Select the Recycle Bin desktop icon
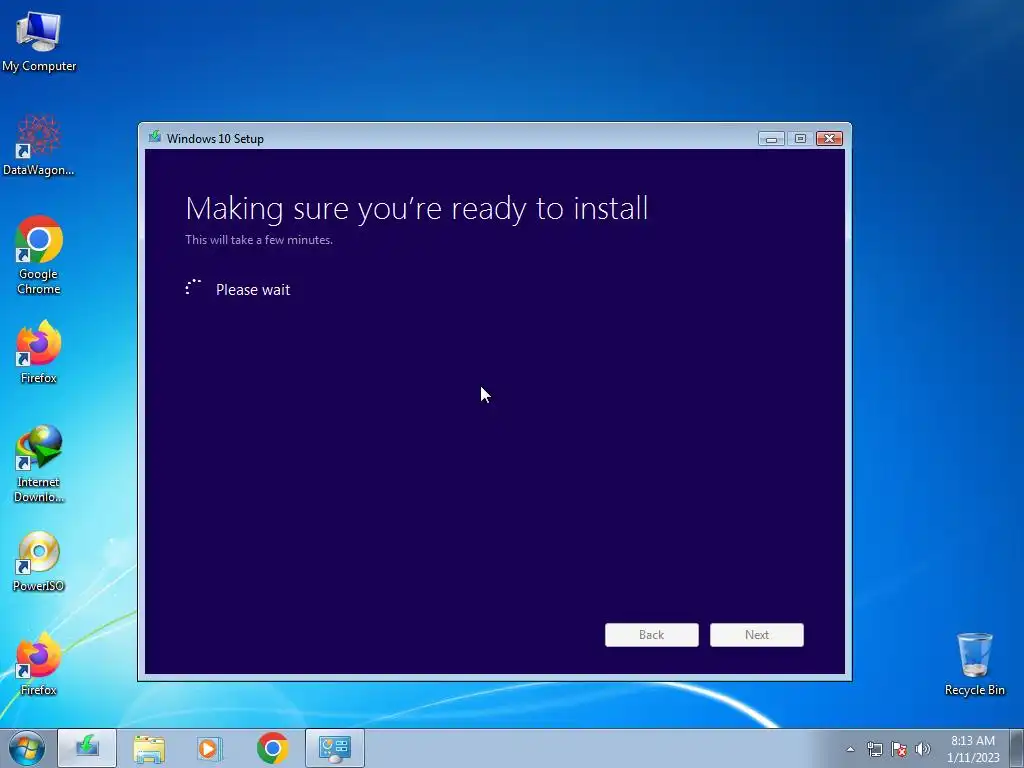Screen dimensions: 1024x768 click(x=974, y=664)
